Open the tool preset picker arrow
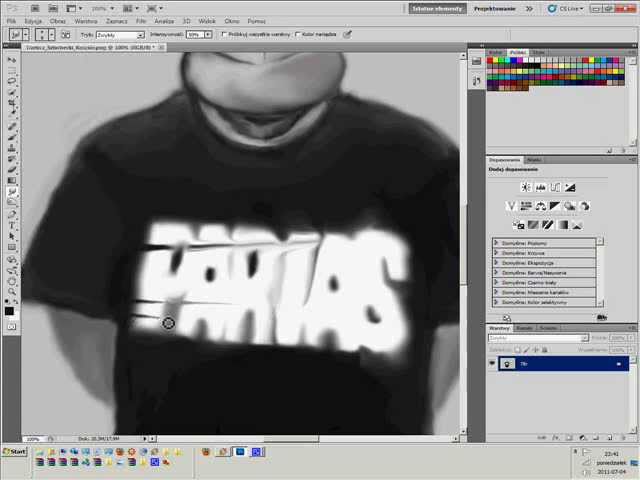Image resolution: width=640 pixels, height=480 pixels. click(x=26, y=35)
